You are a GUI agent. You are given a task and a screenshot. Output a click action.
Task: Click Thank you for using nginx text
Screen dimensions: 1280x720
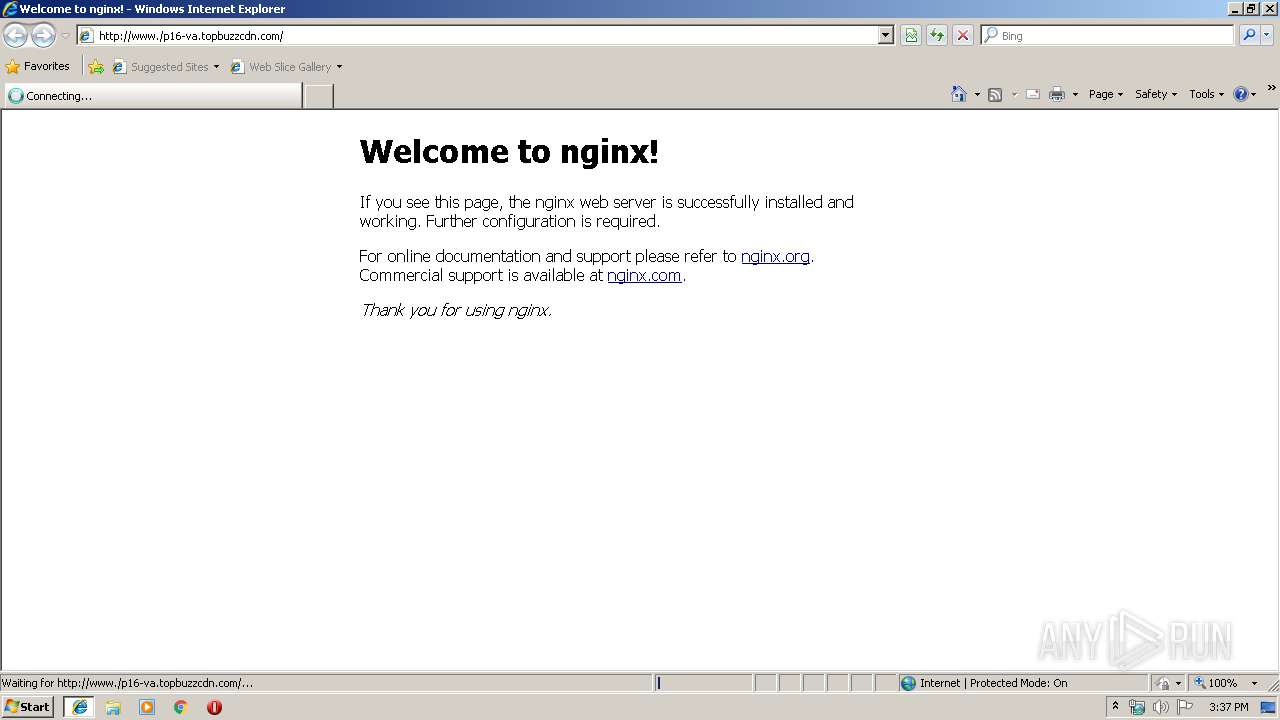[x=456, y=310]
